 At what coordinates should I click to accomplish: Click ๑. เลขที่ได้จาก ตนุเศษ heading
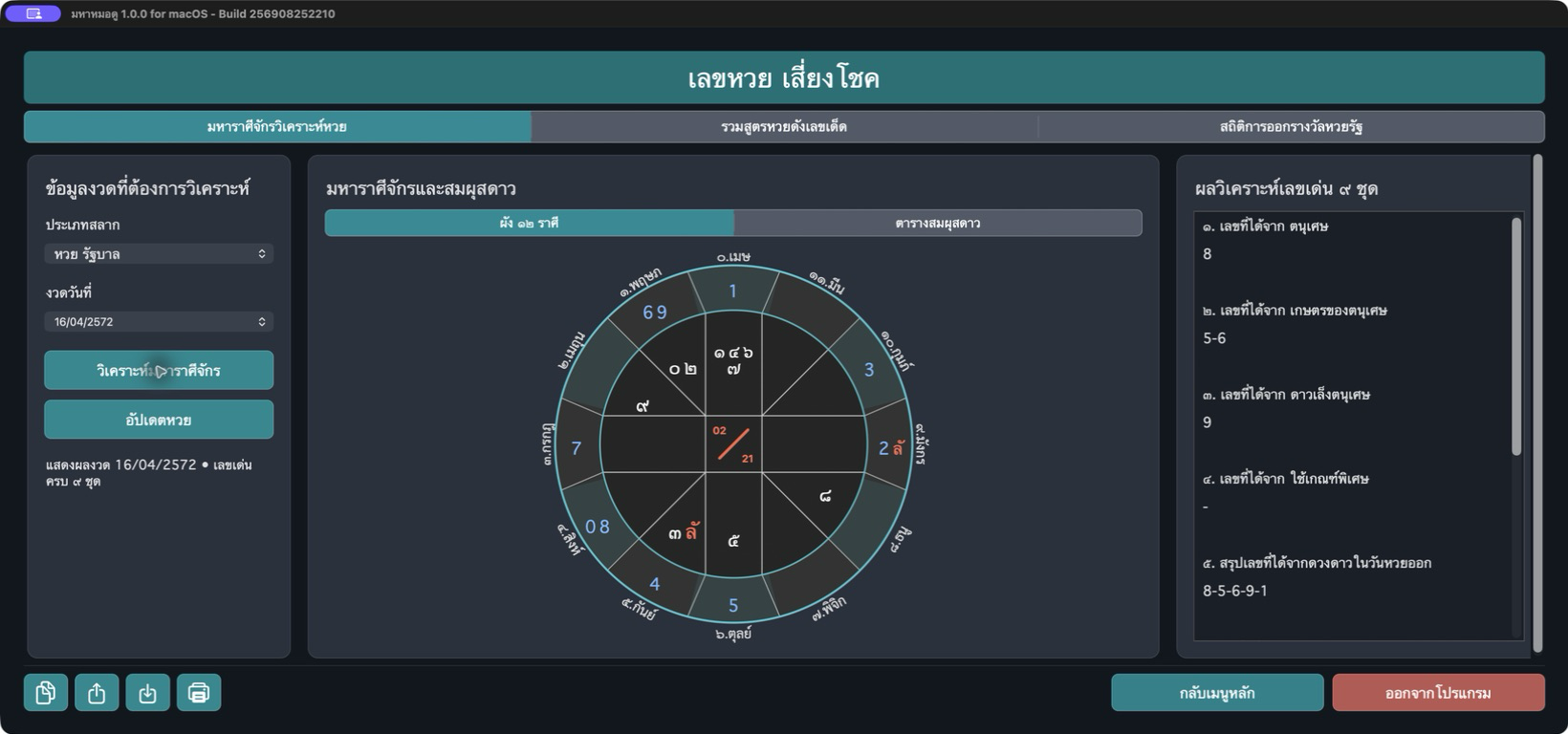click(1265, 227)
